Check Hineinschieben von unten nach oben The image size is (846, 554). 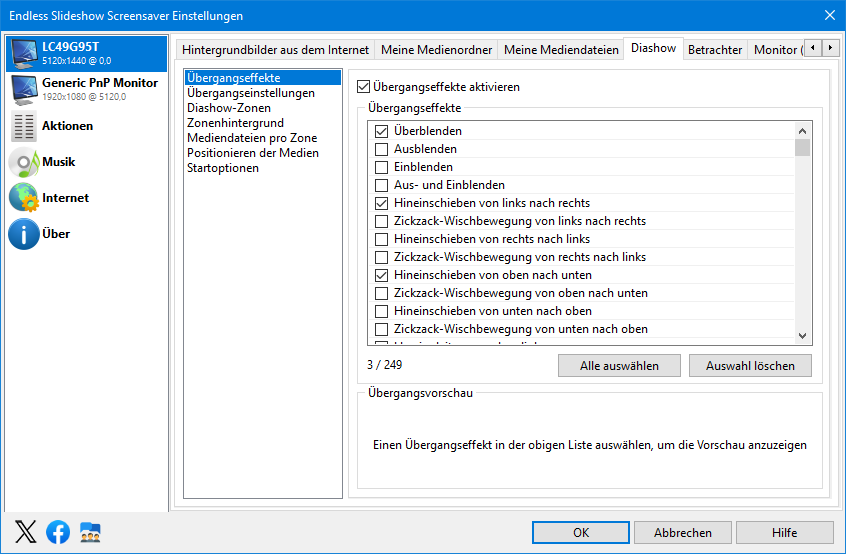(381, 311)
